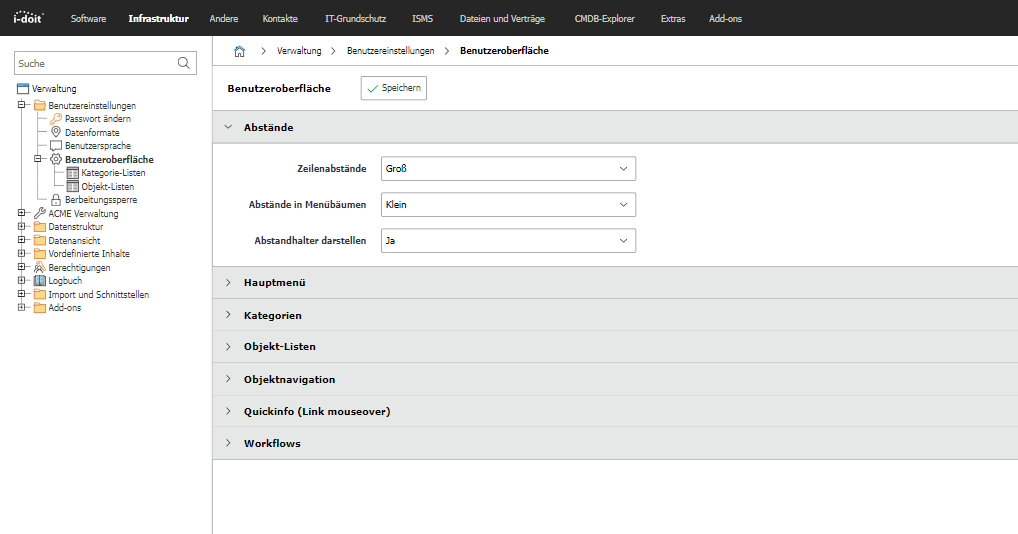Screen dimensions: 1018x534
Task: Expand the Datenstruktur tree node
Action: [x=21, y=226]
